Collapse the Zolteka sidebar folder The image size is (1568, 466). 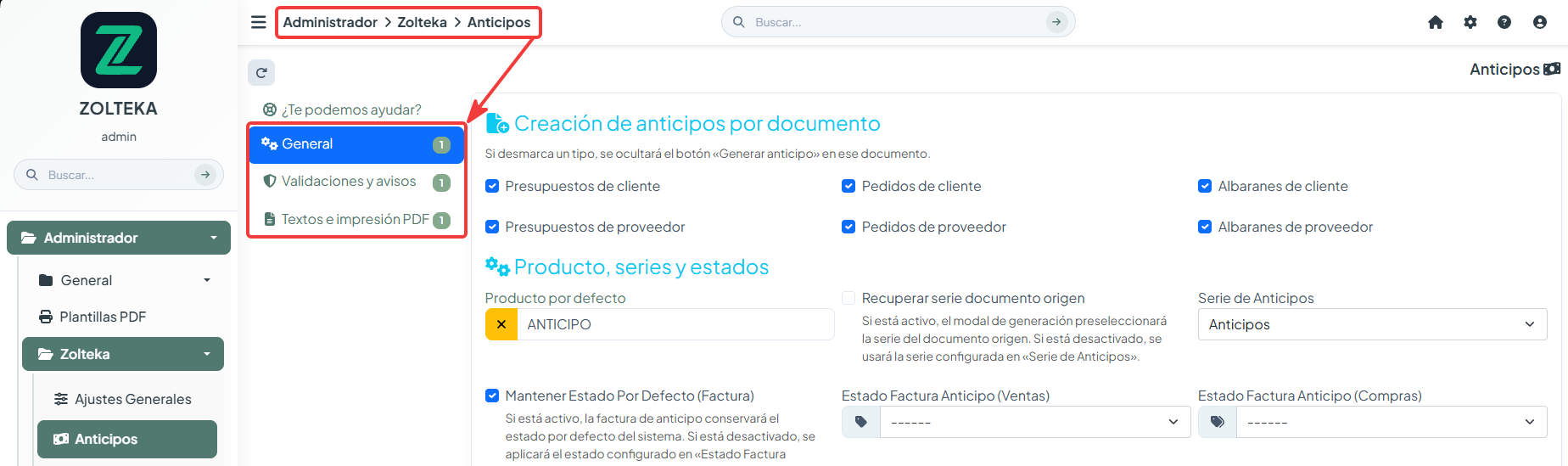tap(123, 354)
